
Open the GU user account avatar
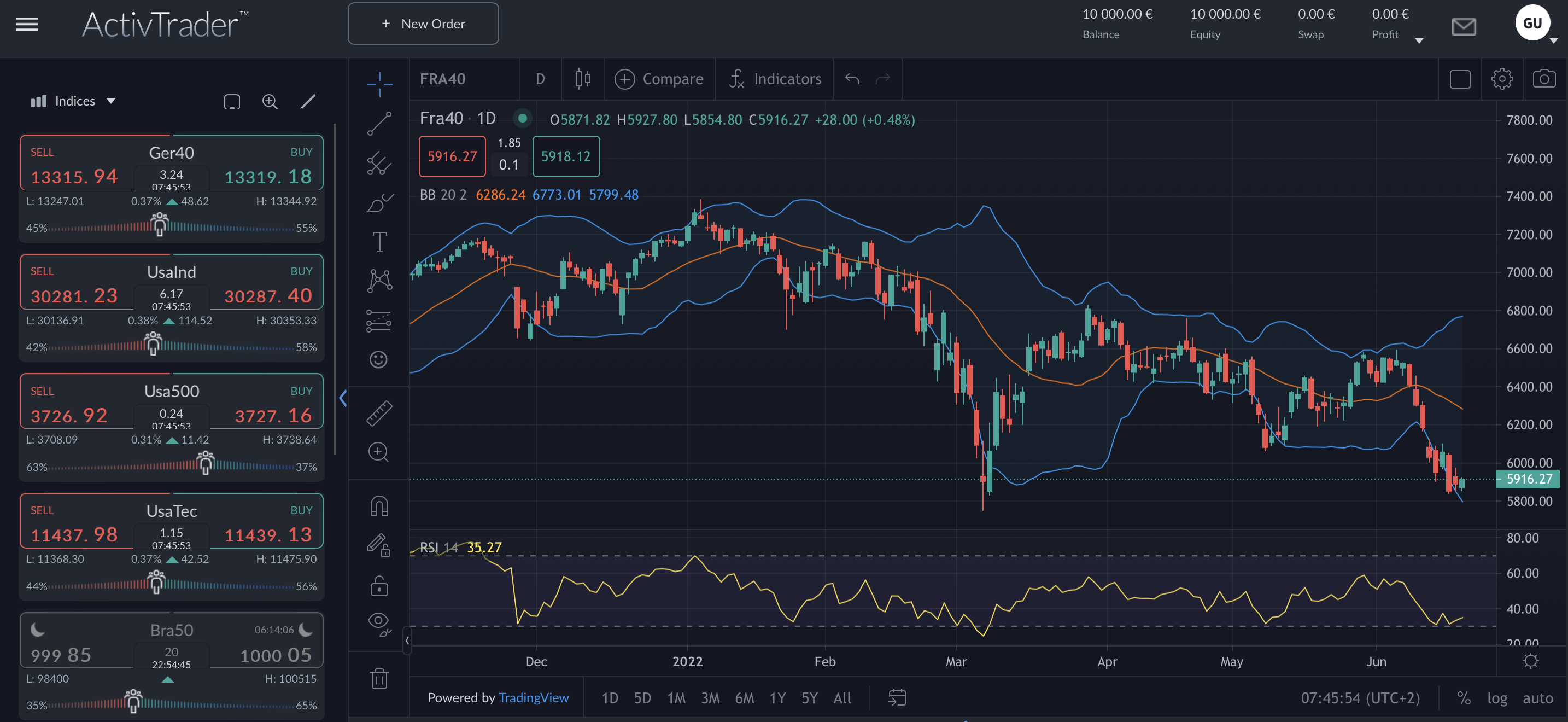1532,23
